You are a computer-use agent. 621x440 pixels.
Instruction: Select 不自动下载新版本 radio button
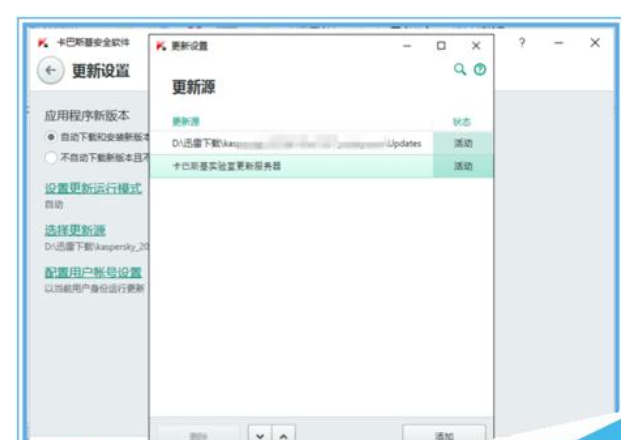[x=51, y=158]
